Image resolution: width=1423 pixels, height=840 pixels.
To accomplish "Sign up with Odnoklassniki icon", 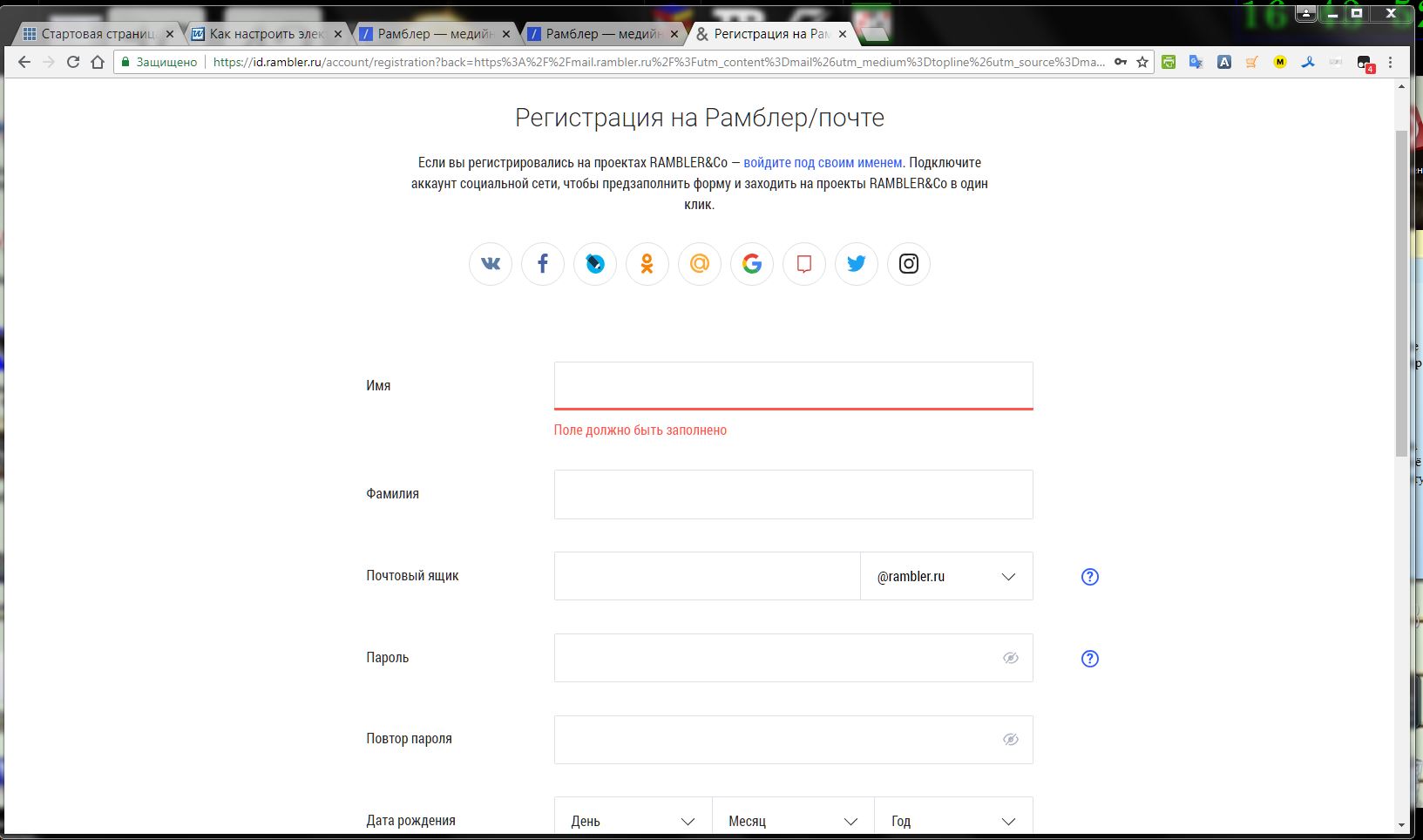I will point(647,264).
